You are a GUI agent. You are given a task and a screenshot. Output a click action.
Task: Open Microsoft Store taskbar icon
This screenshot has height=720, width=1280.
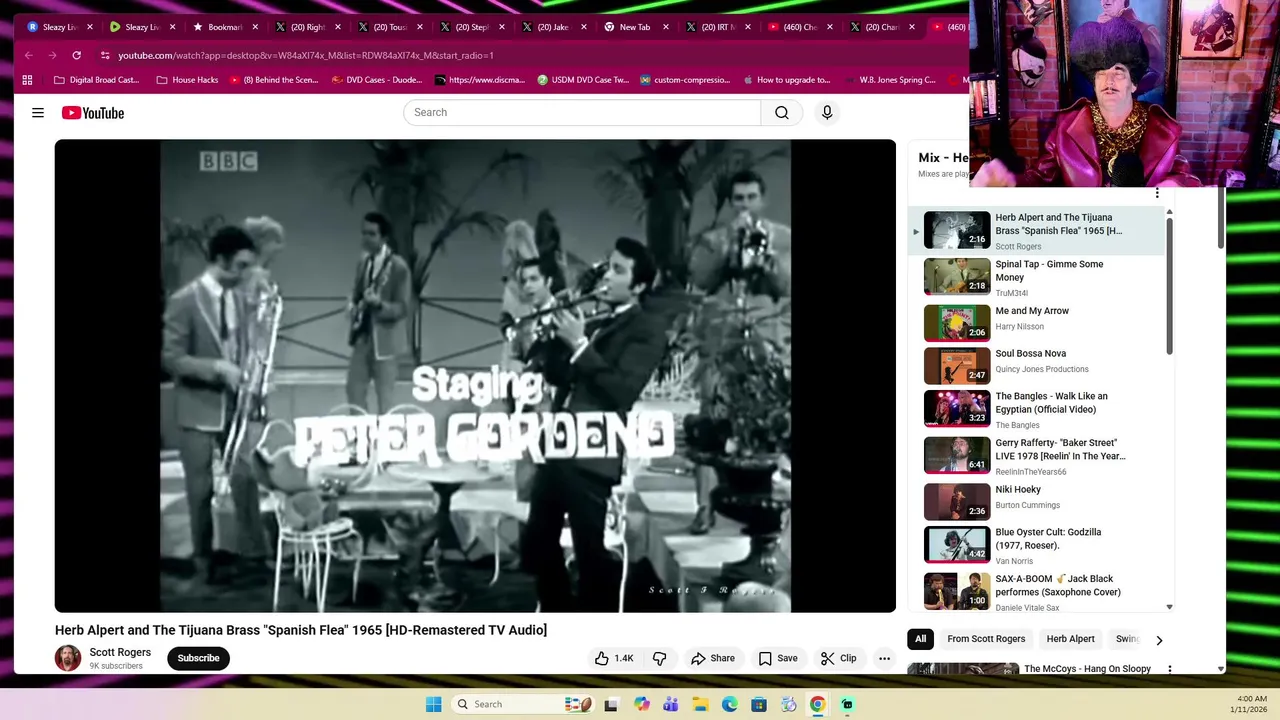759,704
